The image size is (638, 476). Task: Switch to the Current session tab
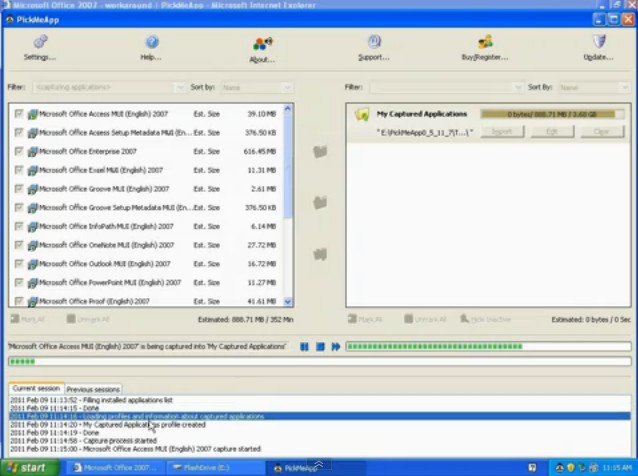coord(36,389)
